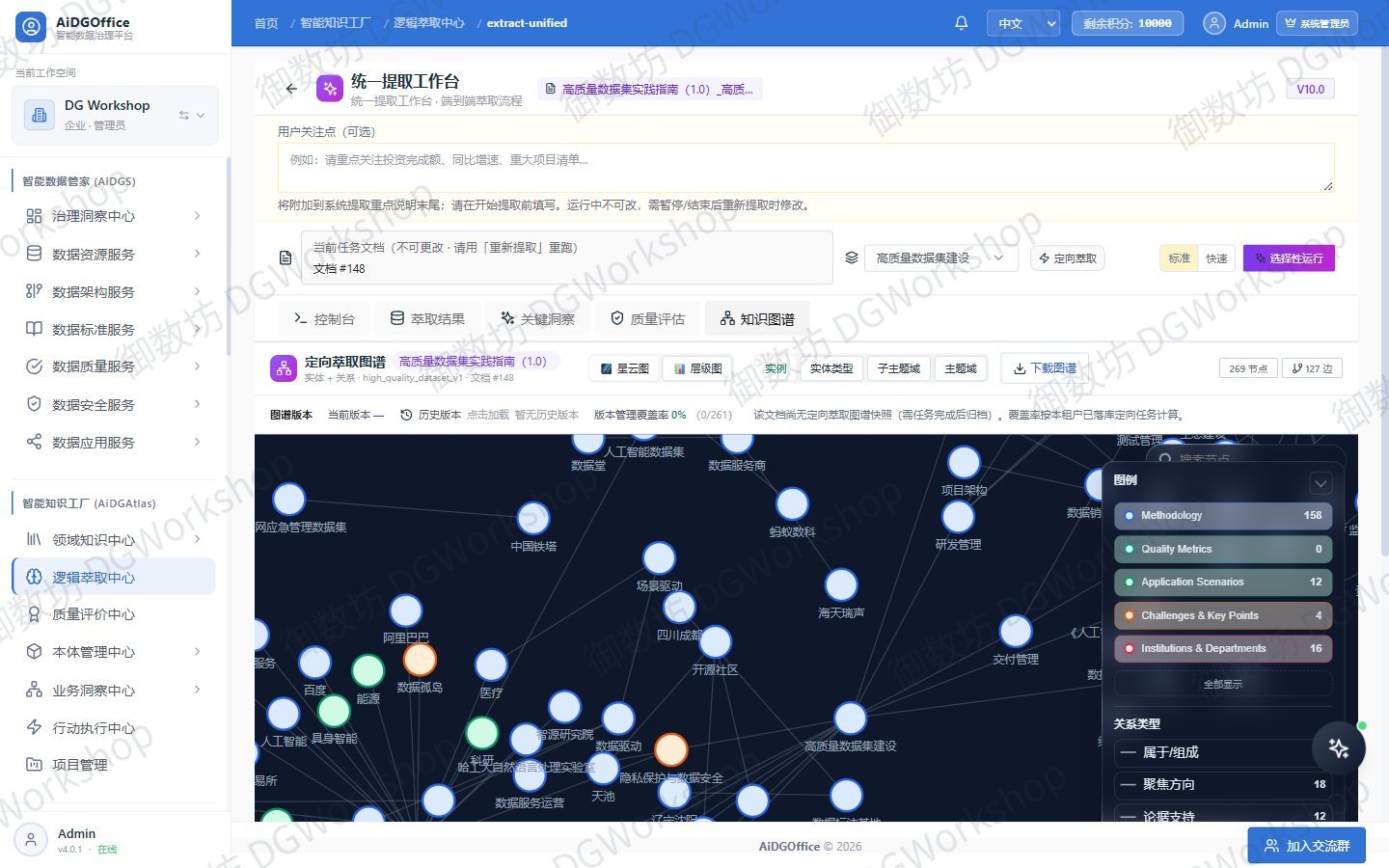Screen dimensions: 1389x868
Task: Click the 下载图谱 button
Action: [x=1045, y=368]
